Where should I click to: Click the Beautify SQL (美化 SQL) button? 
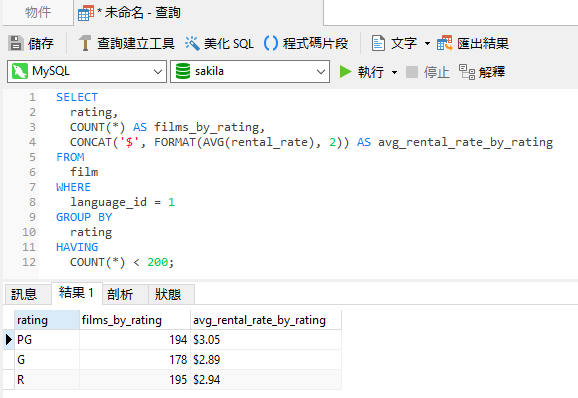tap(219, 43)
